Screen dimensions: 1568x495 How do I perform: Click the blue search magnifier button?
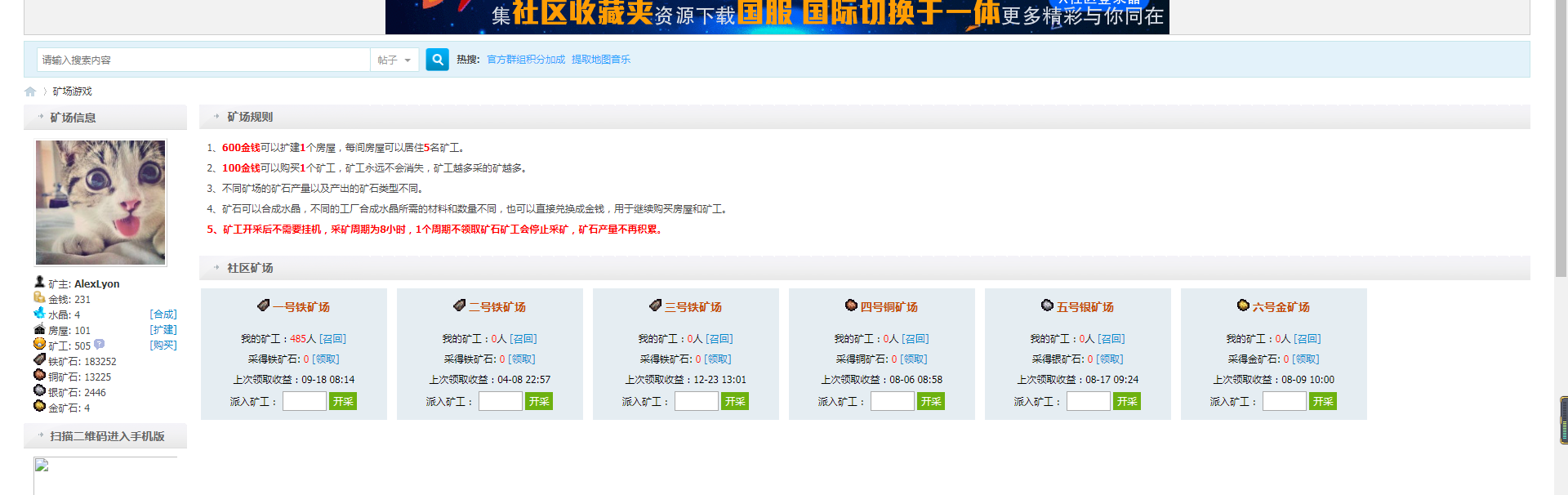(437, 60)
